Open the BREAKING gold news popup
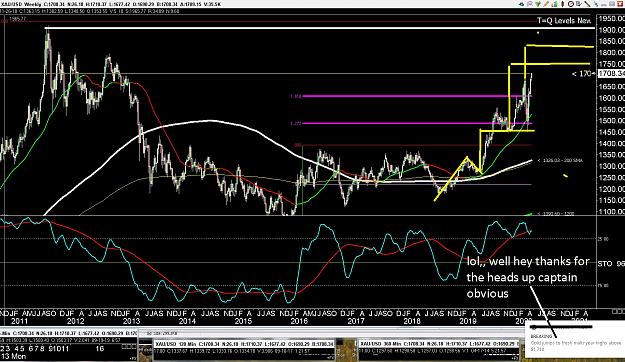This screenshot has width=625, height=362. [x=575, y=340]
